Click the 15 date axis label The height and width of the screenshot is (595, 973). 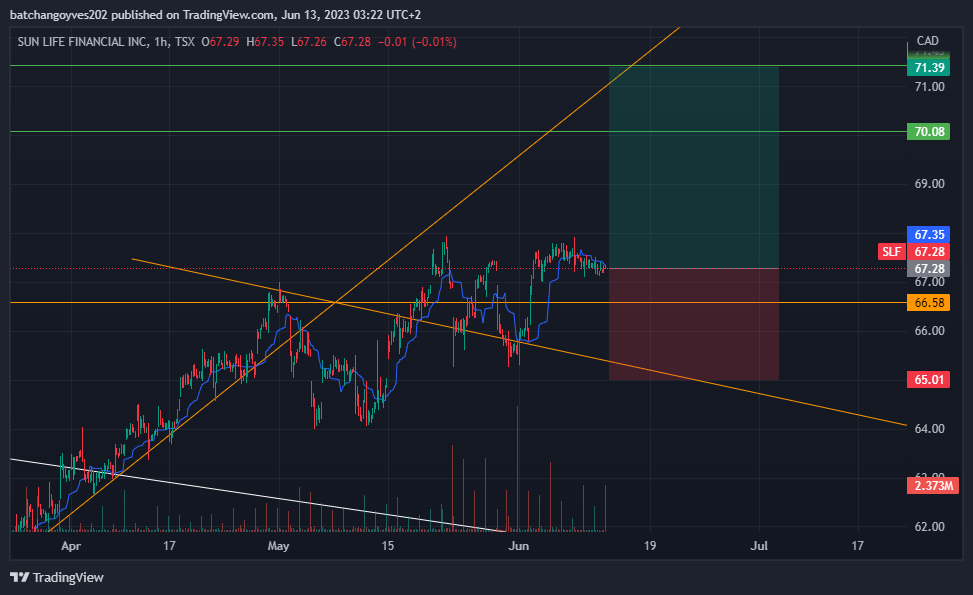[387, 546]
